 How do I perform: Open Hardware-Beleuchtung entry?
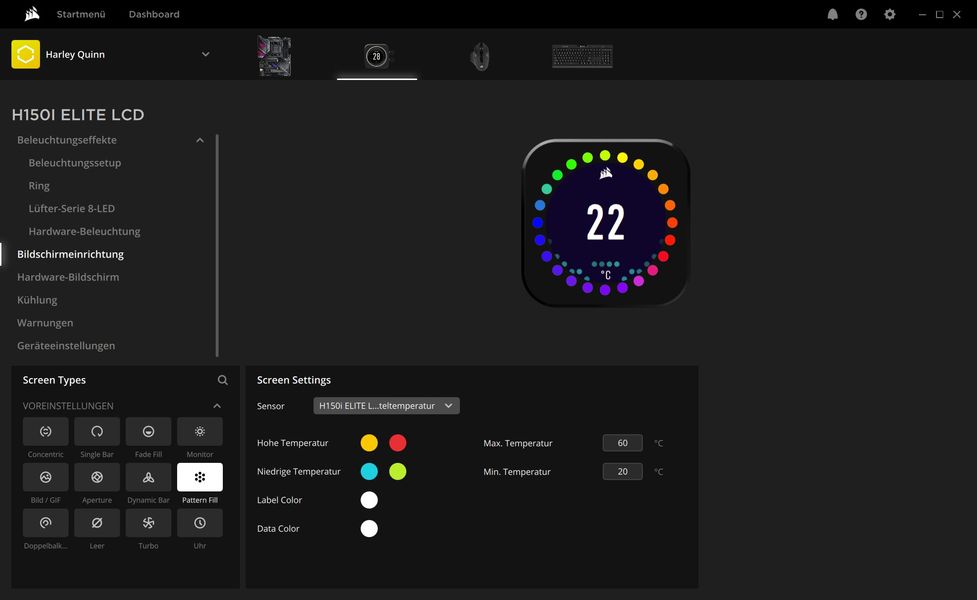pyautogui.click(x=84, y=231)
